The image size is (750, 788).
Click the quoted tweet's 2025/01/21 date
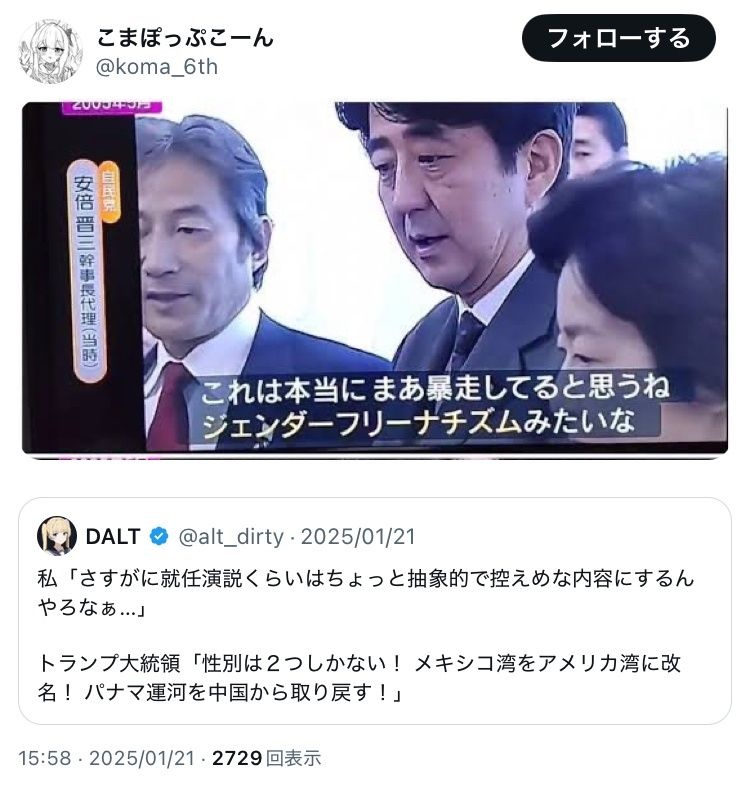pyautogui.click(x=358, y=536)
